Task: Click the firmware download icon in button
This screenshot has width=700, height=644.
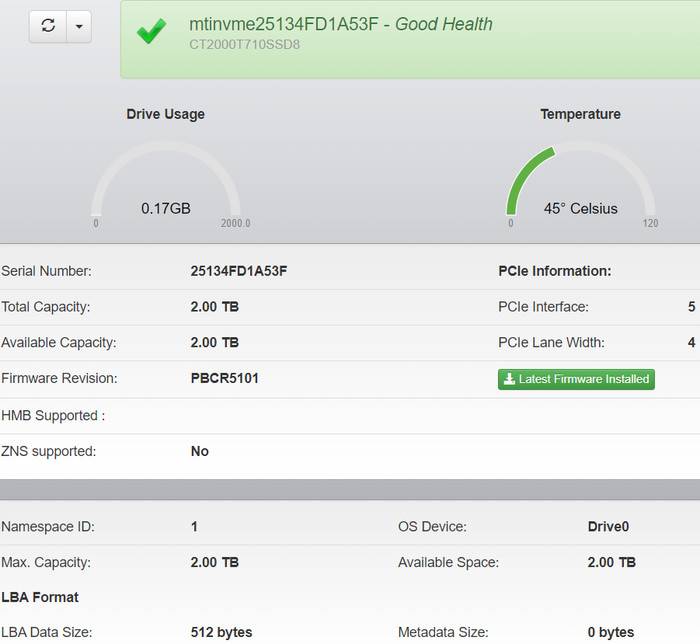Action: pos(509,379)
